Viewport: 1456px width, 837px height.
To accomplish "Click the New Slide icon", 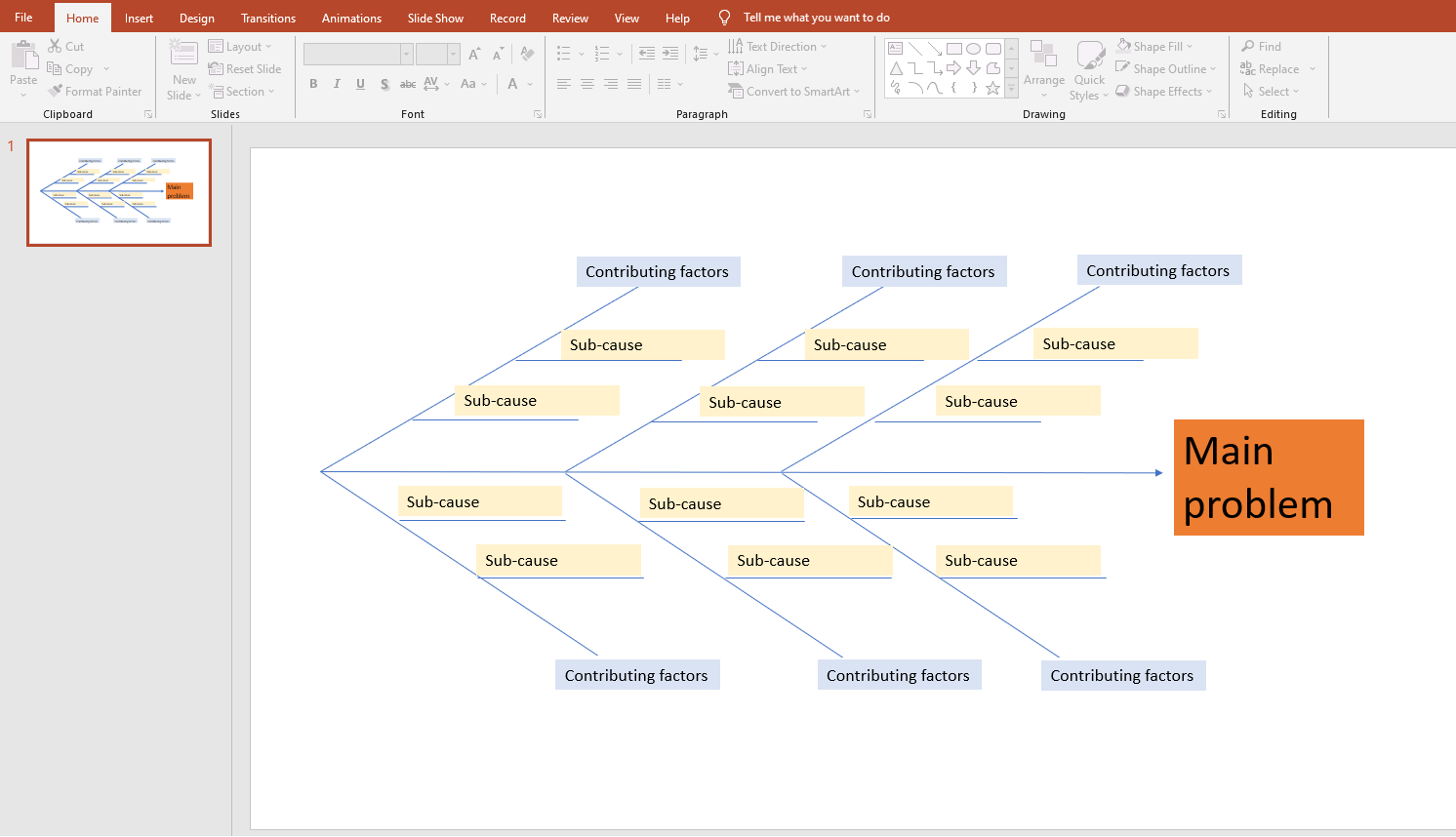I will (x=183, y=54).
